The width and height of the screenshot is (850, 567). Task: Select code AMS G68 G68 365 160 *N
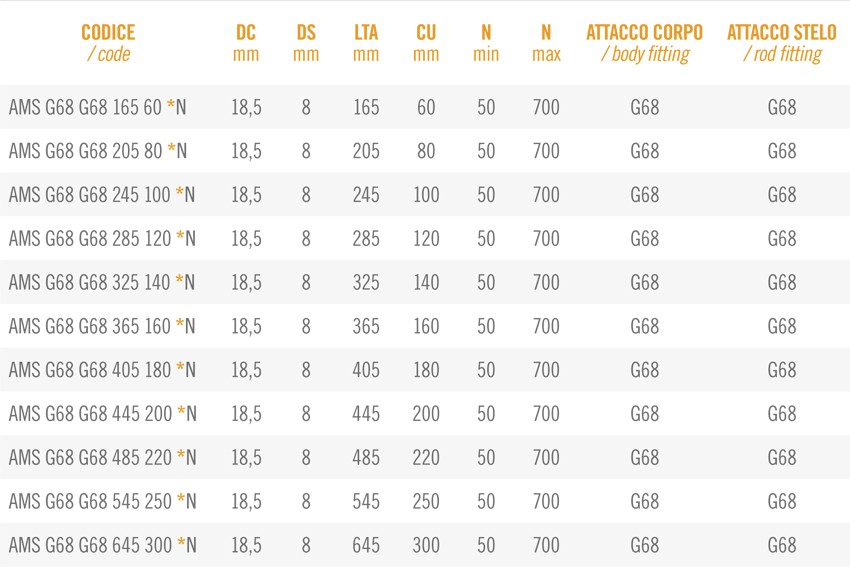(102, 326)
